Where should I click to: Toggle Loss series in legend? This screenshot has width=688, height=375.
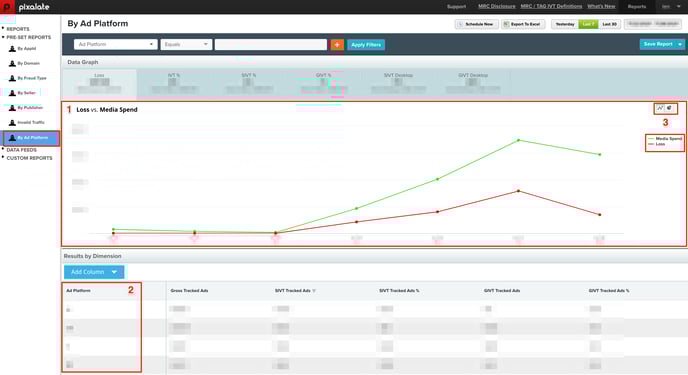(656, 144)
